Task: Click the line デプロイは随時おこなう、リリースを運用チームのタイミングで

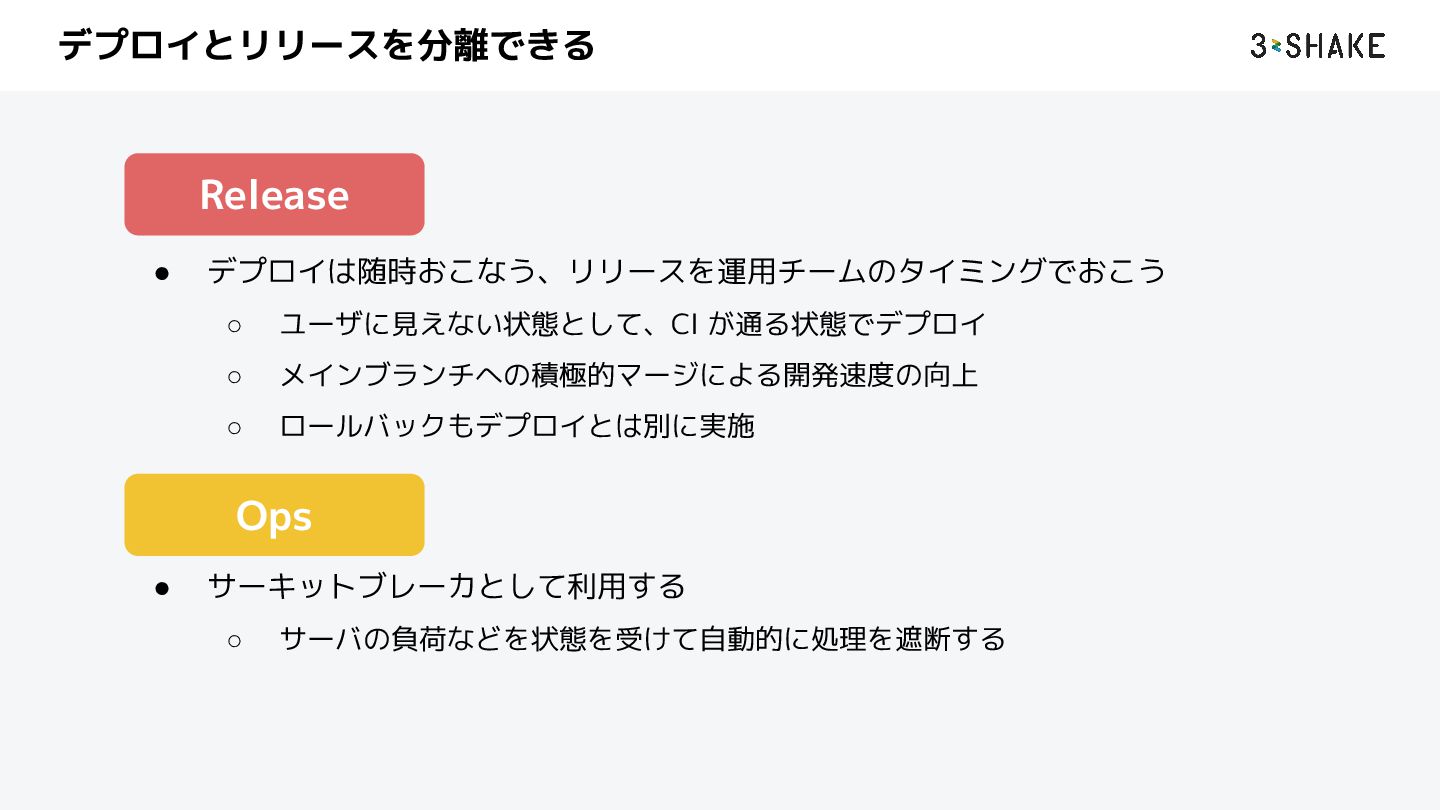Action: [686, 272]
